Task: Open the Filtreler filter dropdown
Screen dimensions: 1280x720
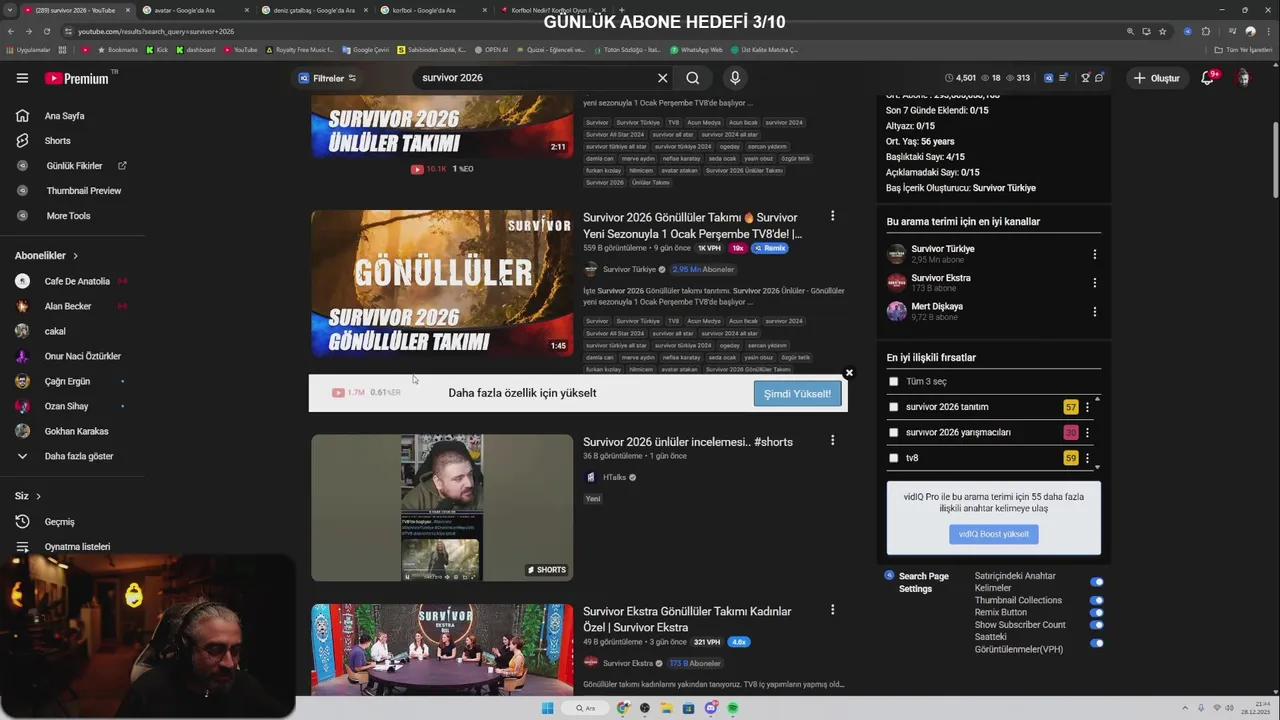Action: click(x=326, y=78)
